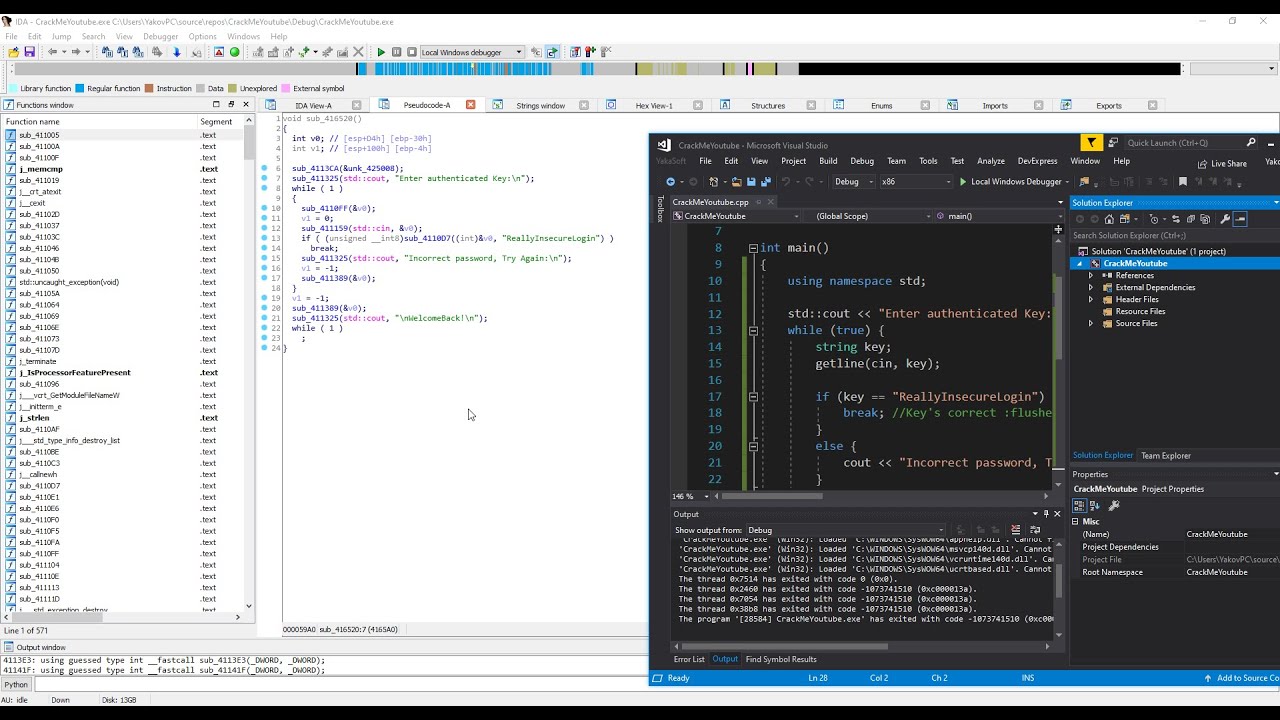The image size is (1280, 720).
Task: Click the IDA navigation band overview
Action: pos(597,69)
